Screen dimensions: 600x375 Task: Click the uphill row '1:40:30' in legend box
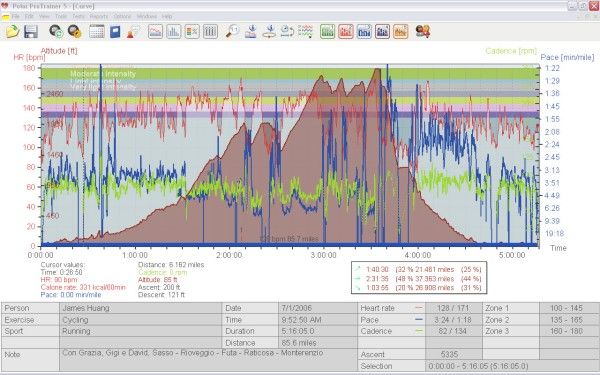pos(419,269)
